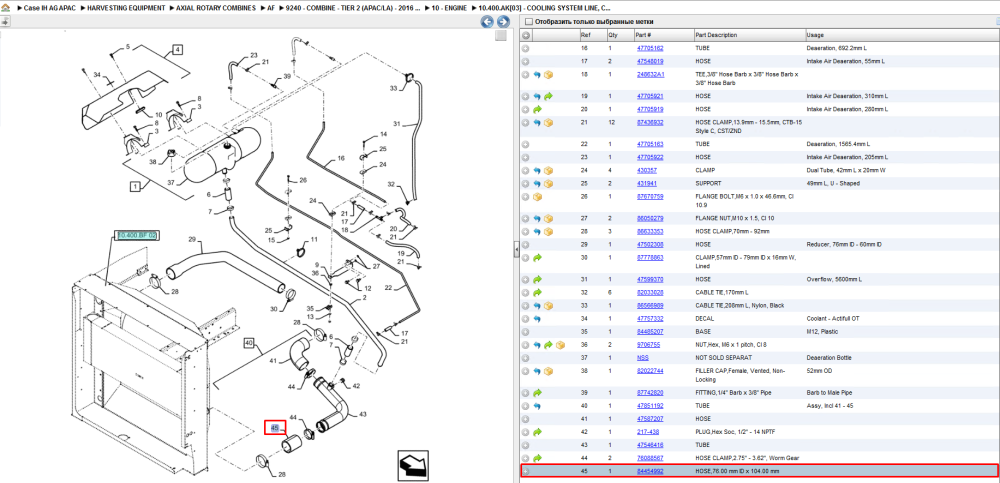Image resolution: width=1000 pixels, height=483 pixels.
Task: Click the box icon in row Ref 33
Action: (548, 306)
